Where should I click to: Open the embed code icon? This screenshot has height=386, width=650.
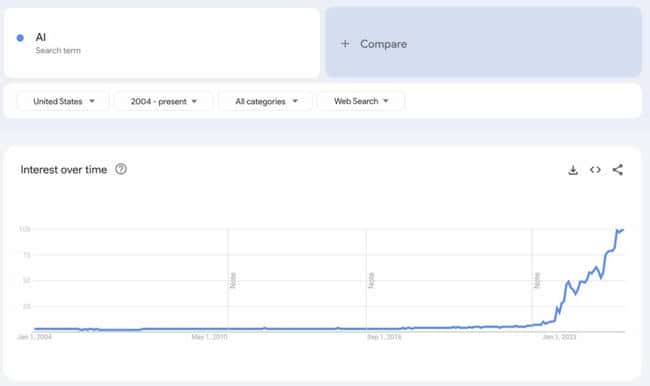(595, 170)
